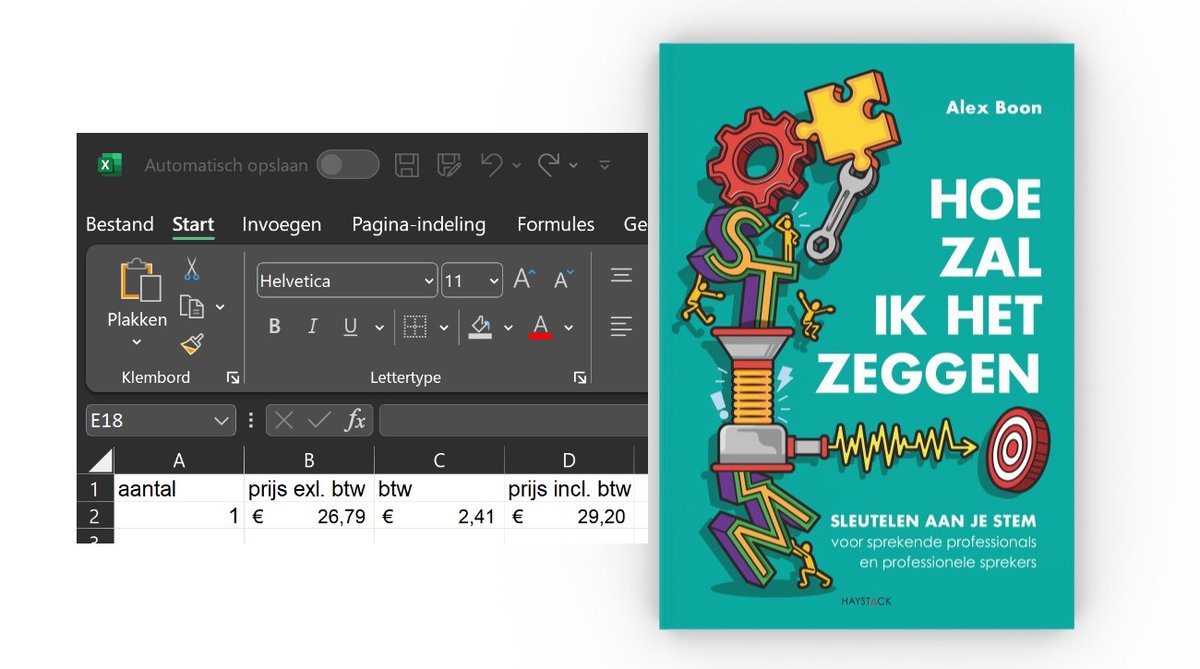The width and height of the screenshot is (1200, 669).
Task: Click the Hoe Zal Ik Het Zeggen book cover
Action: (866, 336)
